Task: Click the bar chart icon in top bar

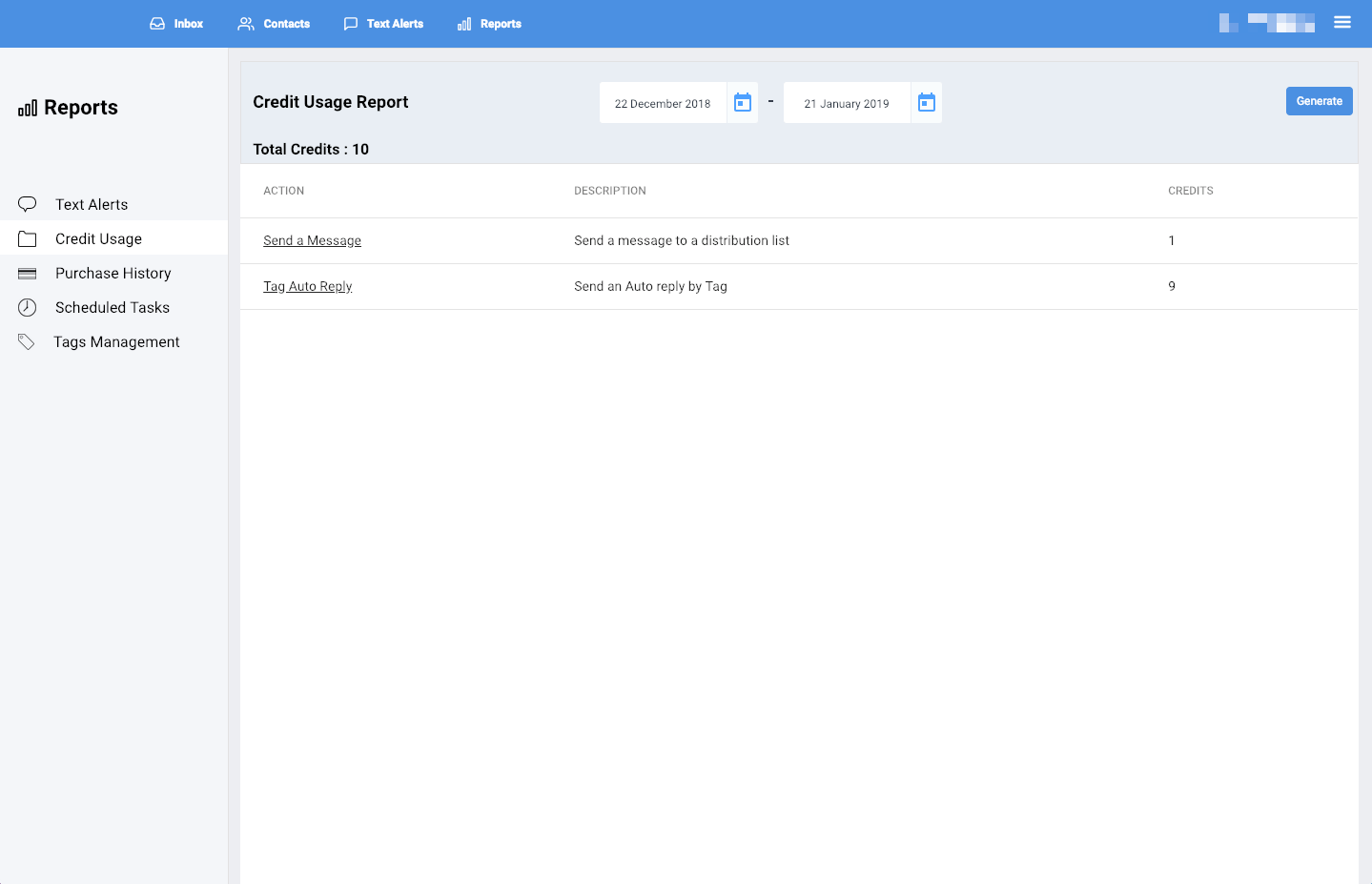Action: [464, 24]
